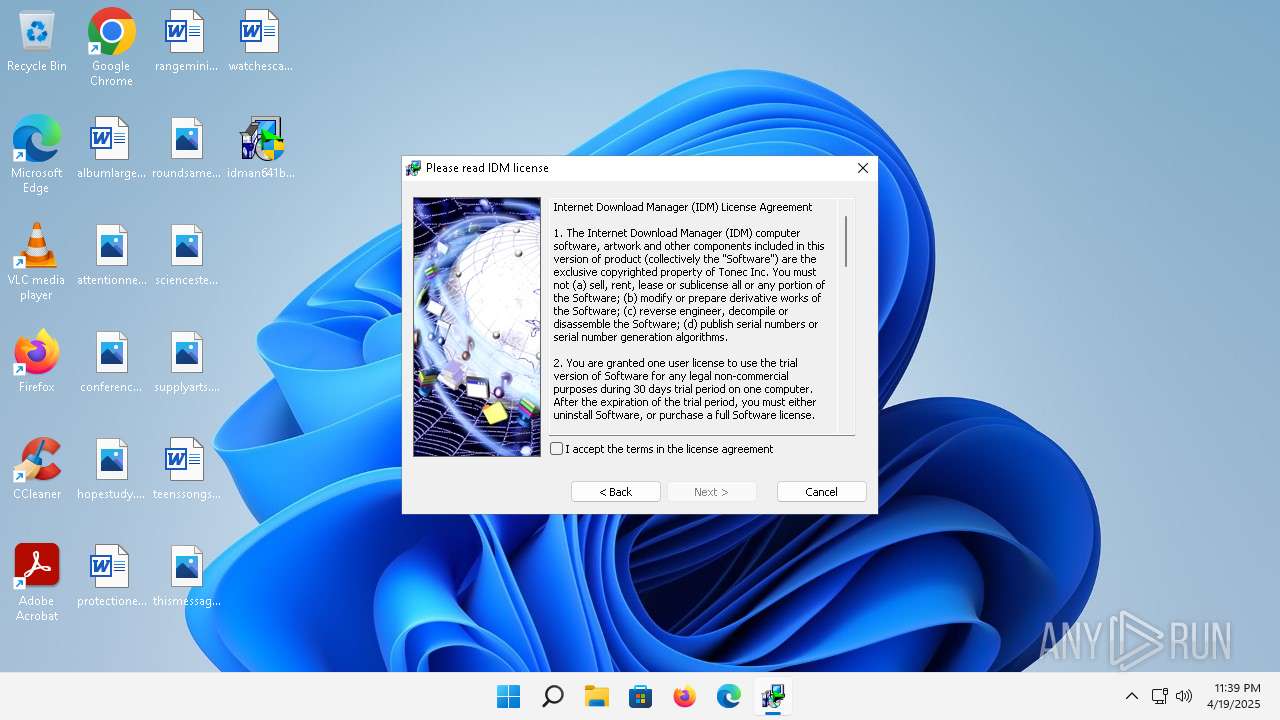Image resolution: width=1280 pixels, height=720 pixels.
Task: Select the attentionne image file icon
Action: 111,256
